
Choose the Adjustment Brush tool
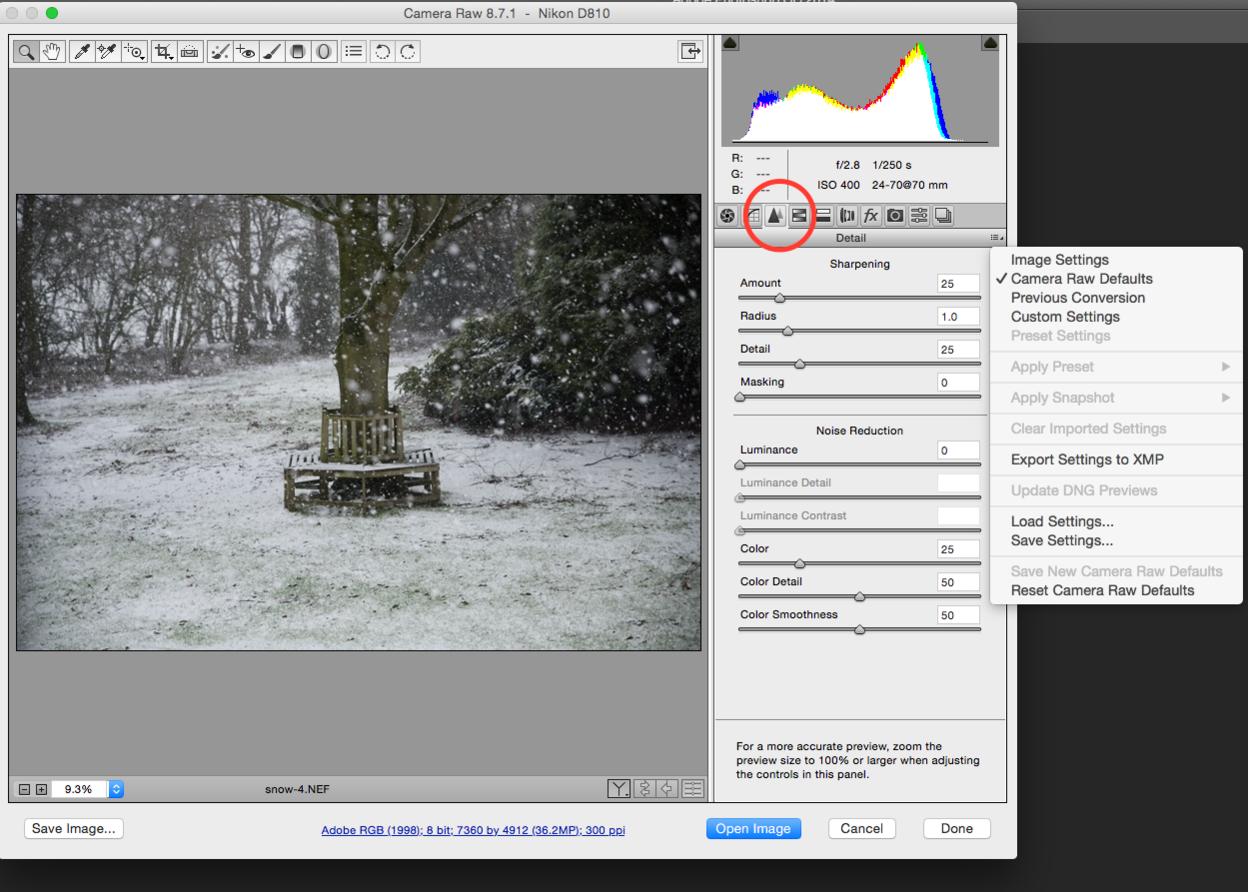click(272, 52)
